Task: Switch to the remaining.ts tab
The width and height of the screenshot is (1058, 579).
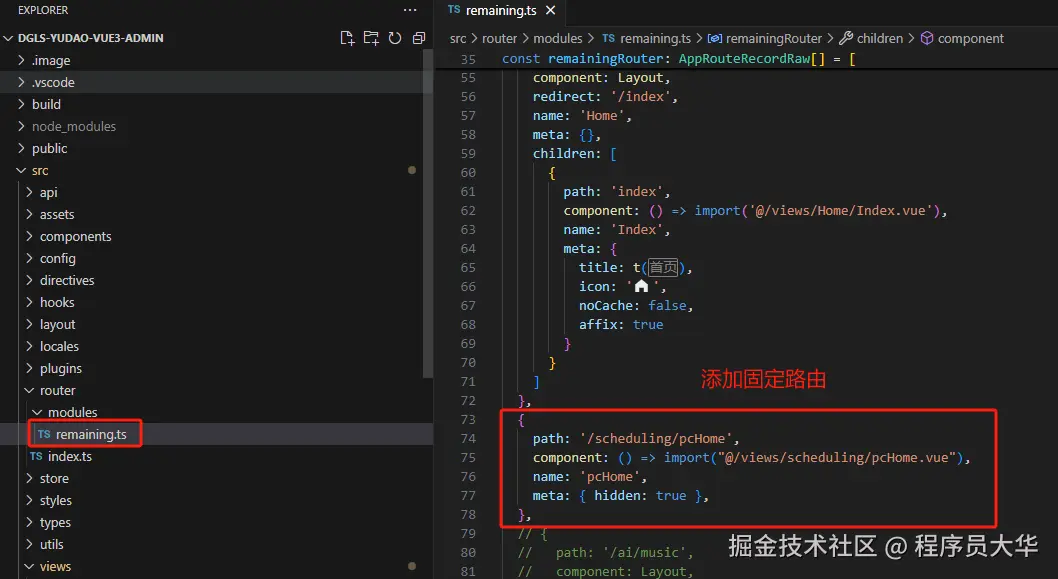Action: point(501,10)
